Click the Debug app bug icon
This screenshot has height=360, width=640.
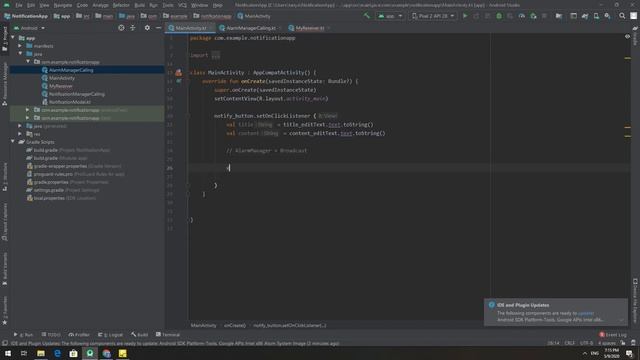pos(499,16)
